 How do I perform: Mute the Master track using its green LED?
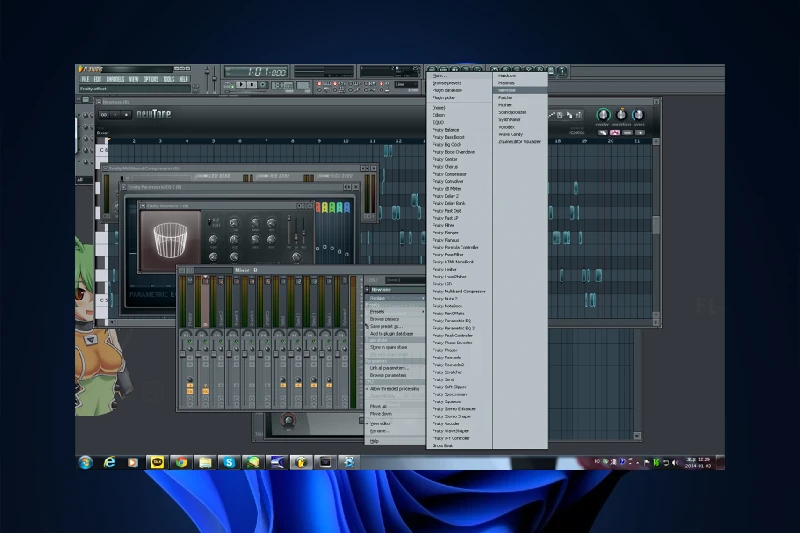tap(189, 341)
